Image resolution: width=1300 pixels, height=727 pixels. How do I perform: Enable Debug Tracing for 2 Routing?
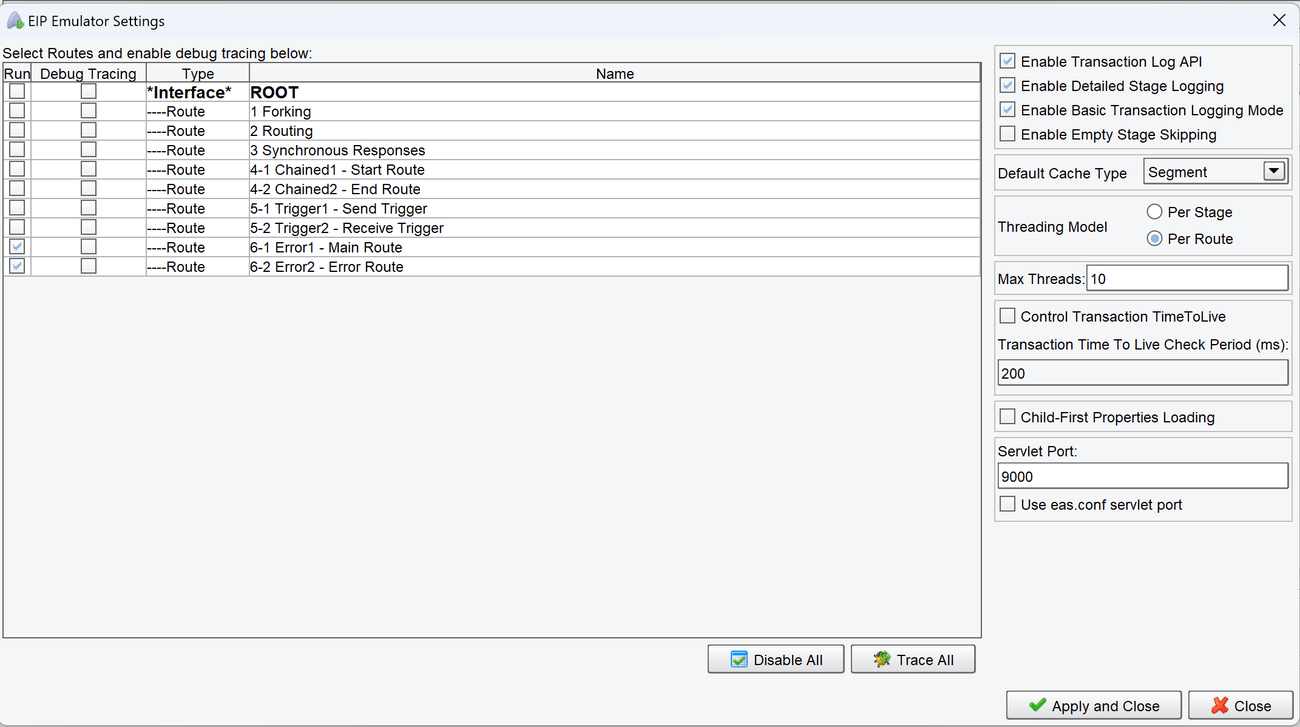(89, 130)
